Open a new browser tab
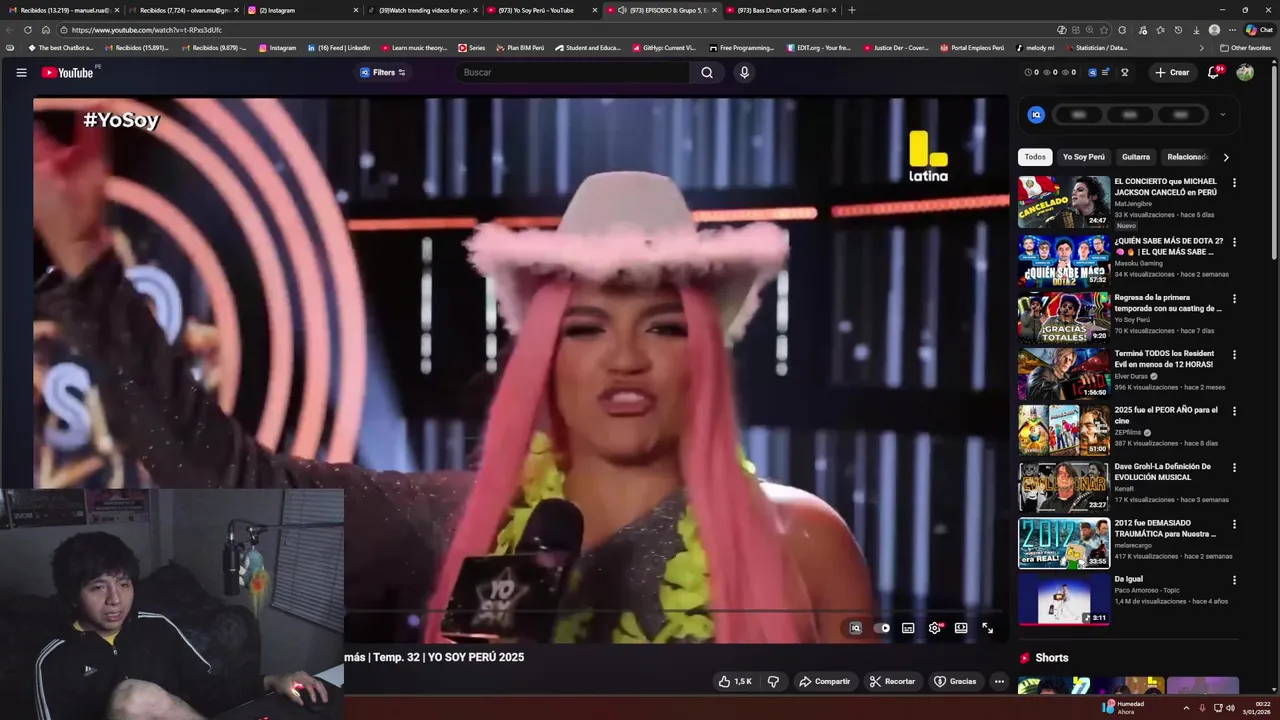Viewport: 1280px width, 720px height. [851, 10]
